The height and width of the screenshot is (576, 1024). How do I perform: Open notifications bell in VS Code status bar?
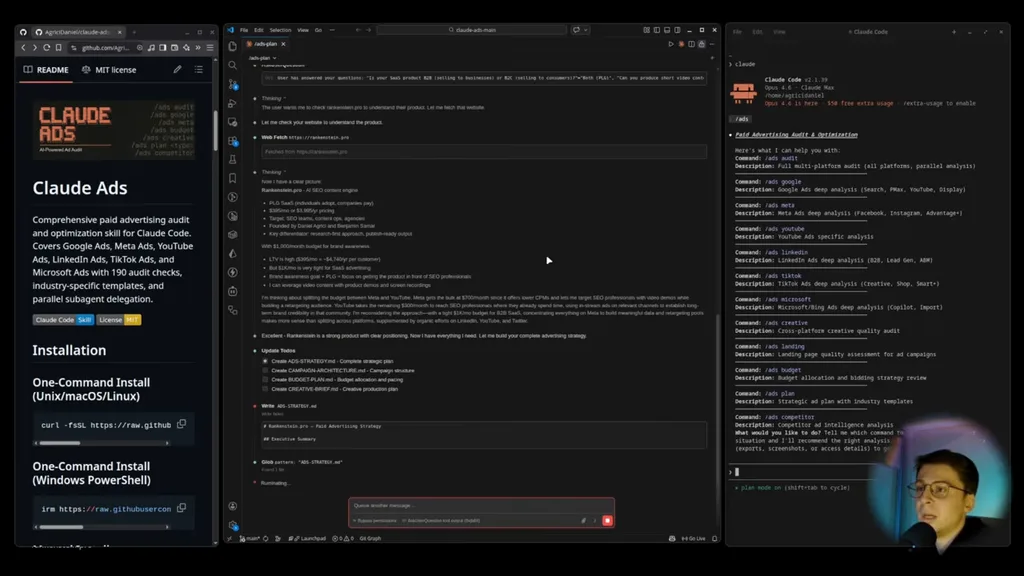tap(714, 539)
